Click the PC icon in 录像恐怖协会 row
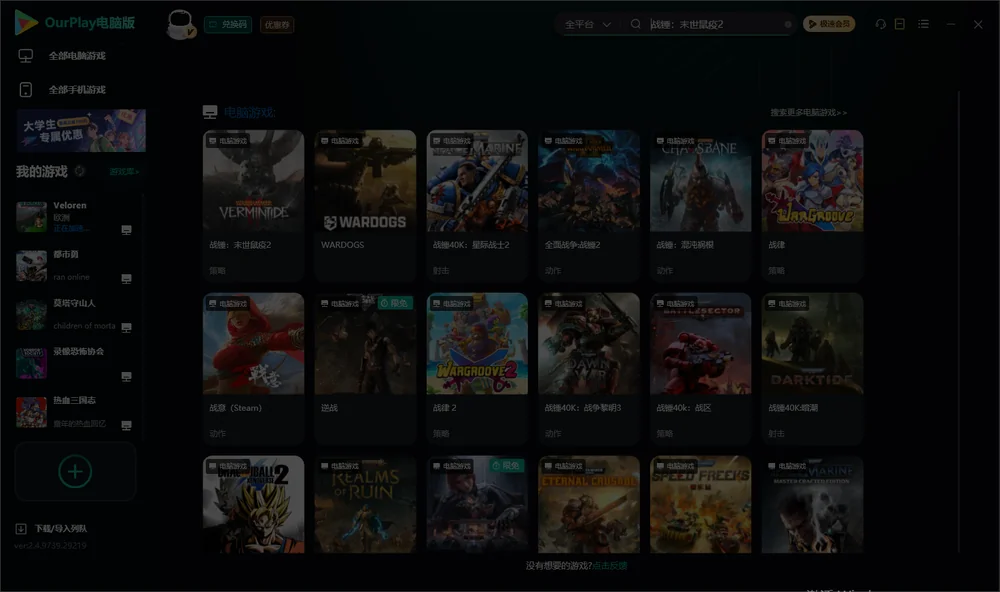 tap(126, 376)
